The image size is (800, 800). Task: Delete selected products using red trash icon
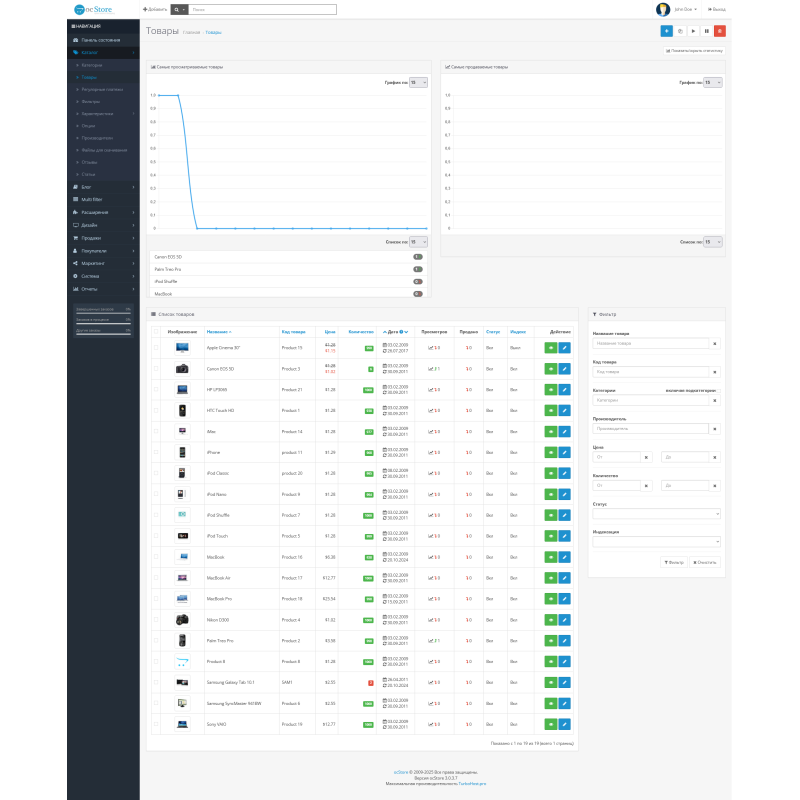pyautogui.click(x=720, y=31)
